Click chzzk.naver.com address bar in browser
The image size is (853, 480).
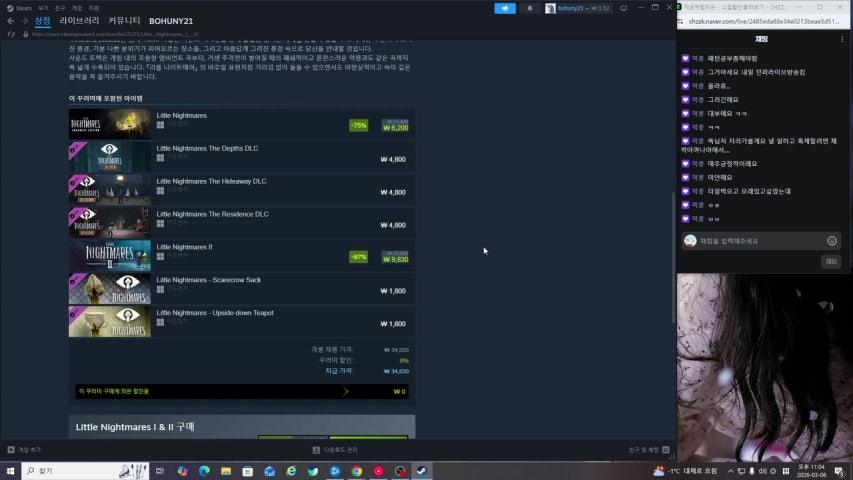pos(764,21)
